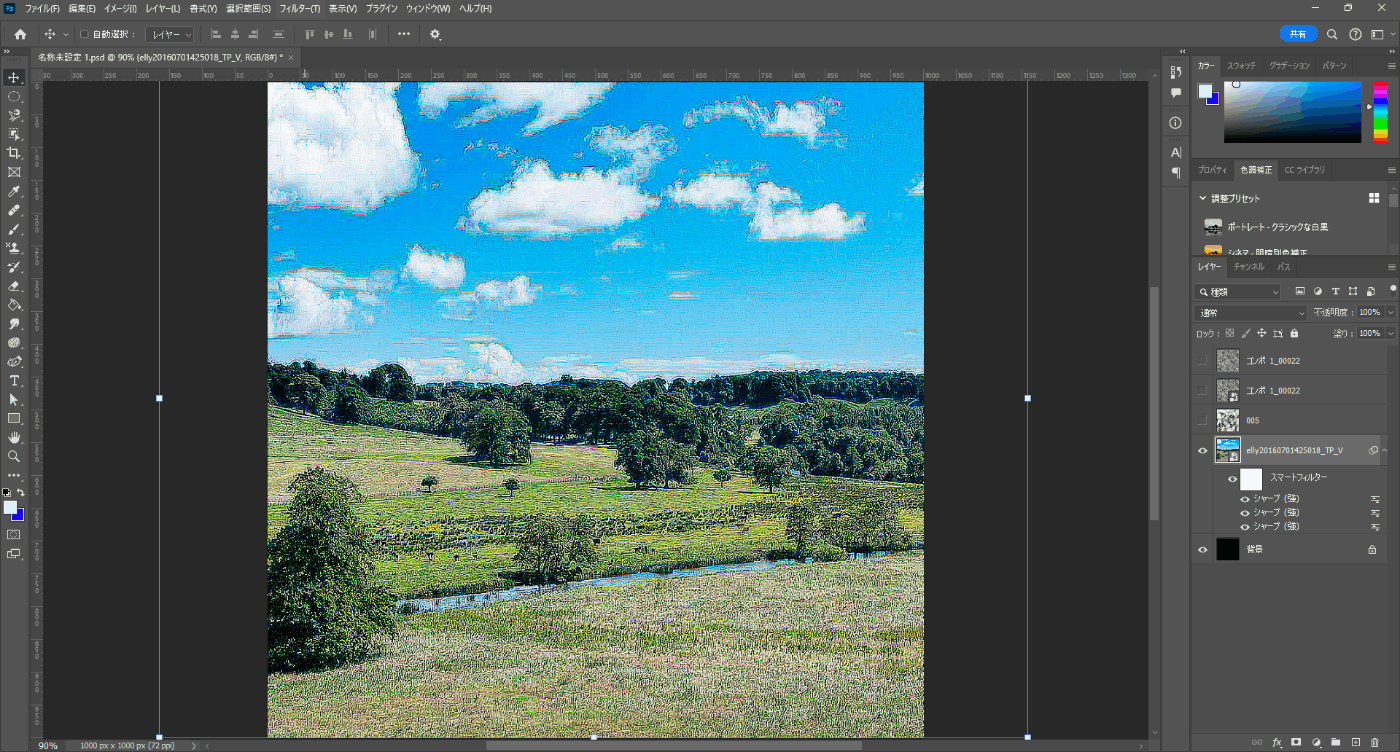Click the fx layer style icon
The width and height of the screenshot is (1400, 752).
pyautogui.click(x=1277, y=742)
